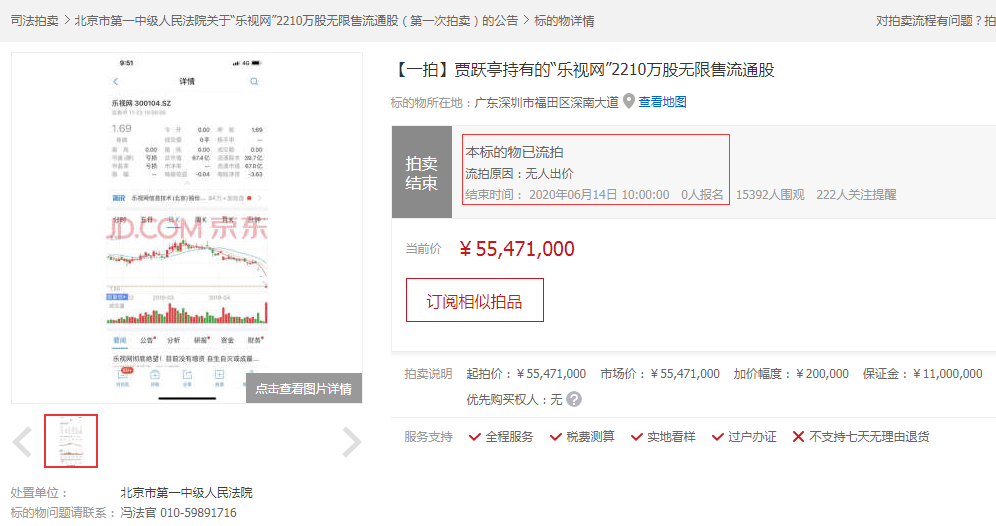The width and height of the screenshot is (996, 526).
Task: Click the 全程服务 checkmark icon
Action: point(474,437)
